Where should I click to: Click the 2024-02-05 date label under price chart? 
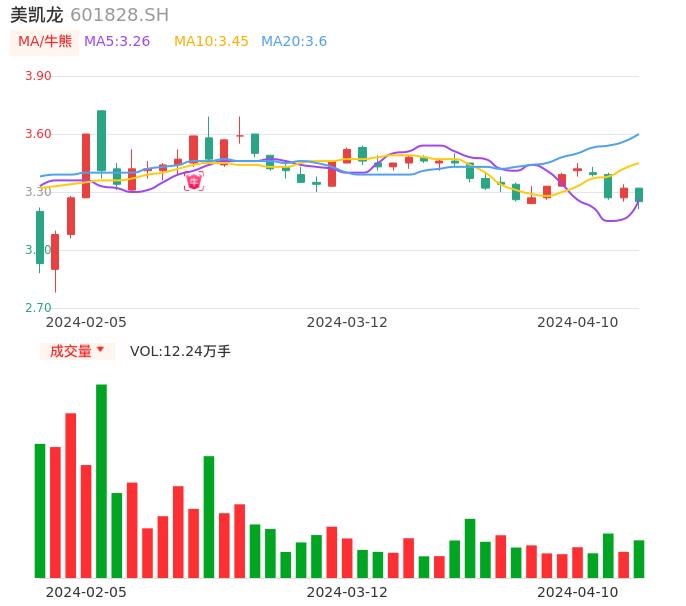(x=86, y=322)
